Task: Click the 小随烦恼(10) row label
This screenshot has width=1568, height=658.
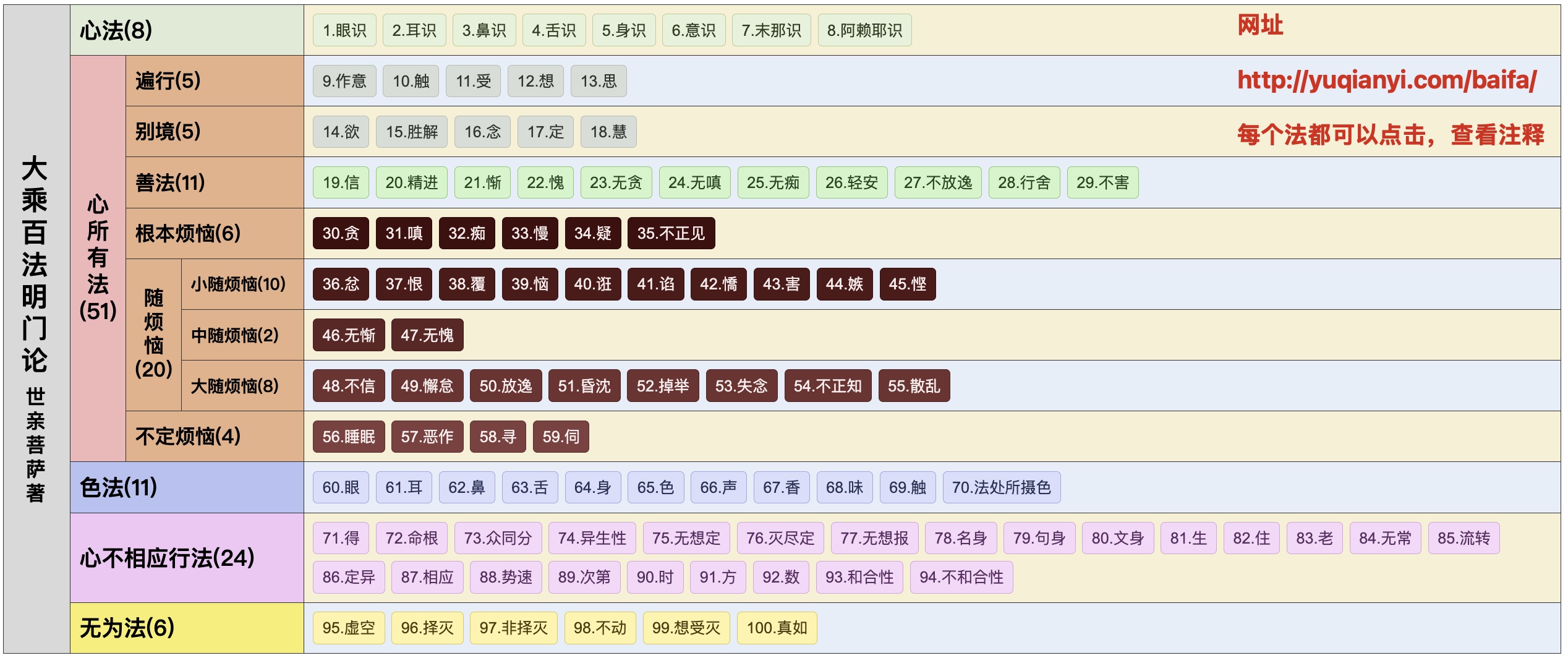Action: [243, 284]
